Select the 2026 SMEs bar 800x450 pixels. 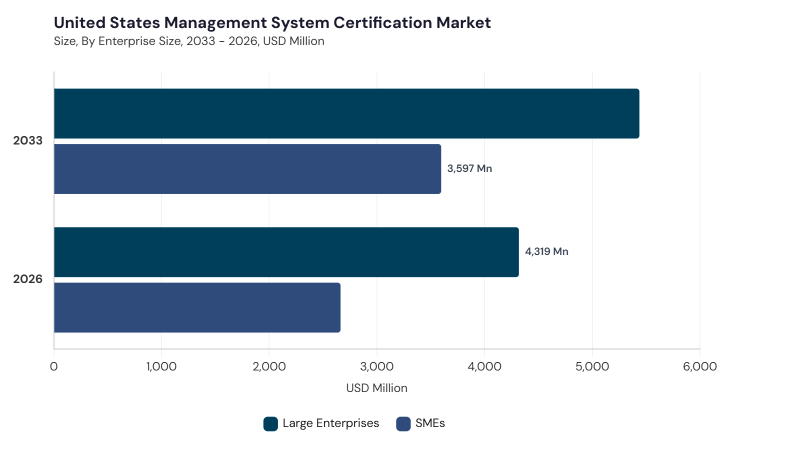[x=197, y=308]
